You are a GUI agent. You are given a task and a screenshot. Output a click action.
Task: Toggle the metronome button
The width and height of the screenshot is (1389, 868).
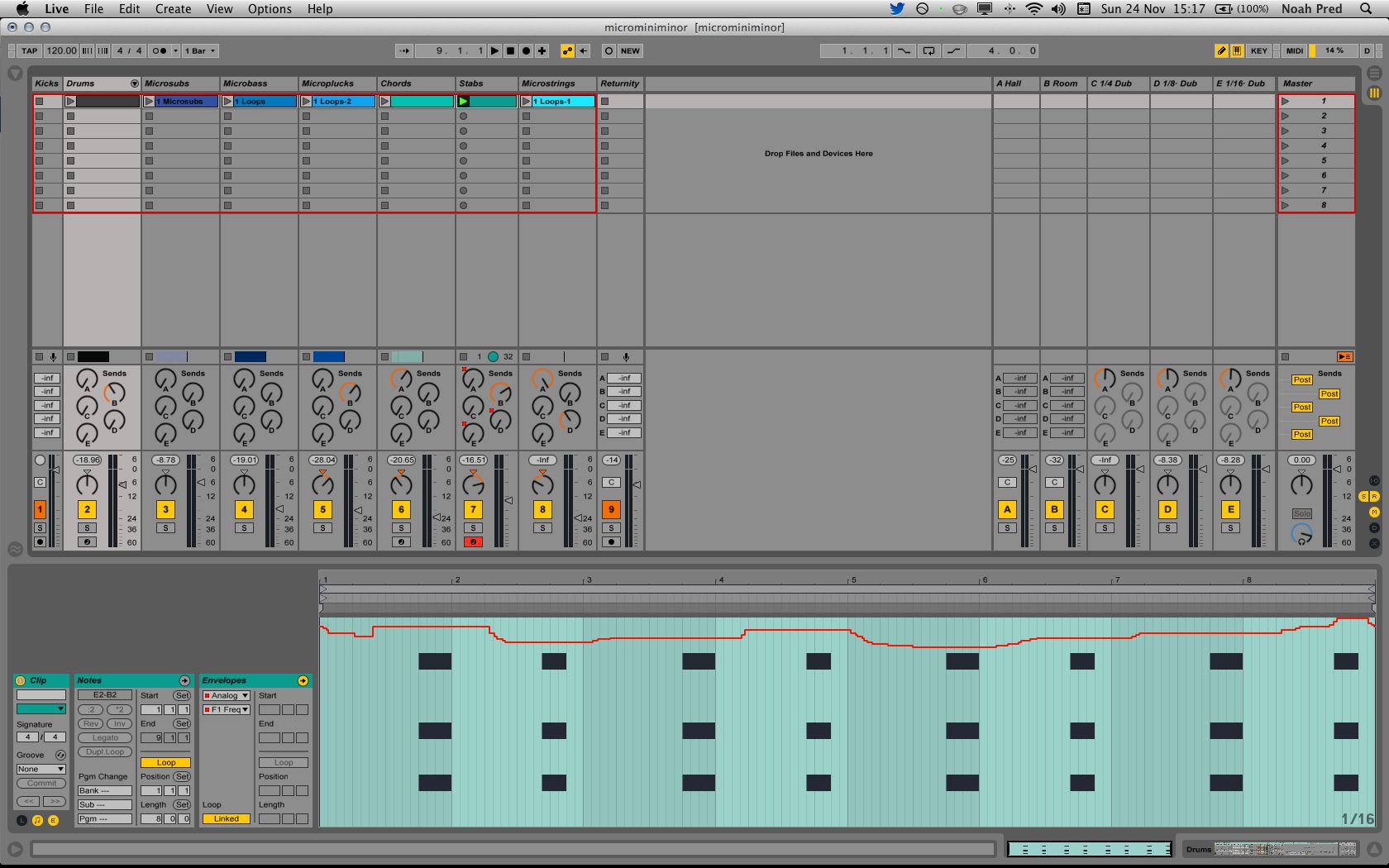point(159,50)
